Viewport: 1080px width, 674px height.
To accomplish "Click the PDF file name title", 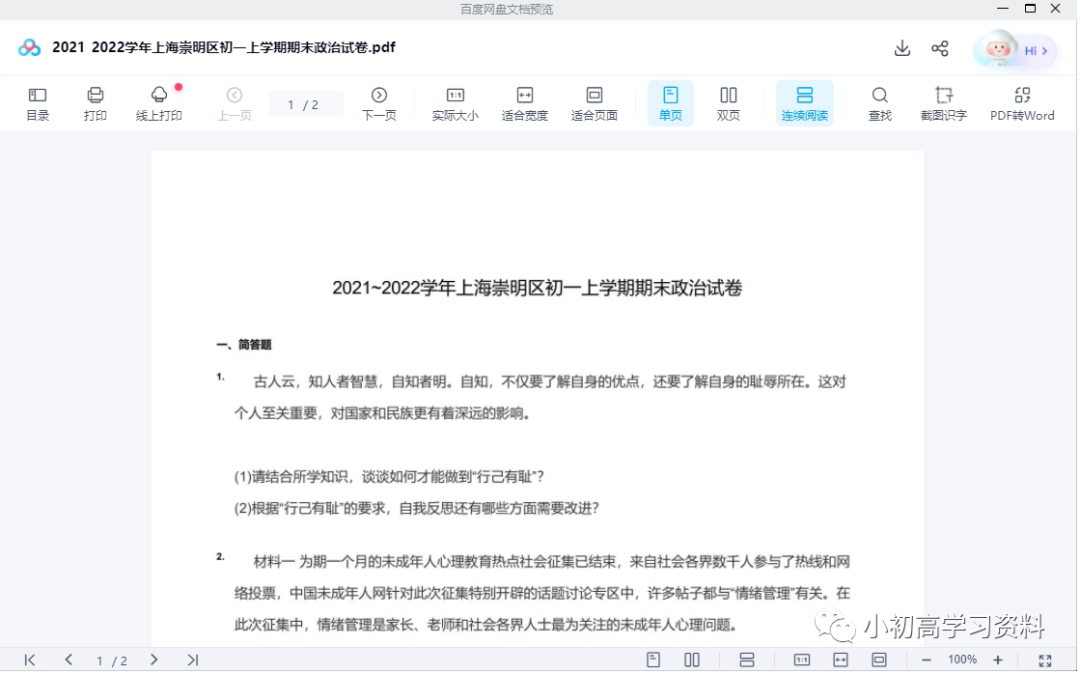I will pyautogui.click(x=224, y=47).
